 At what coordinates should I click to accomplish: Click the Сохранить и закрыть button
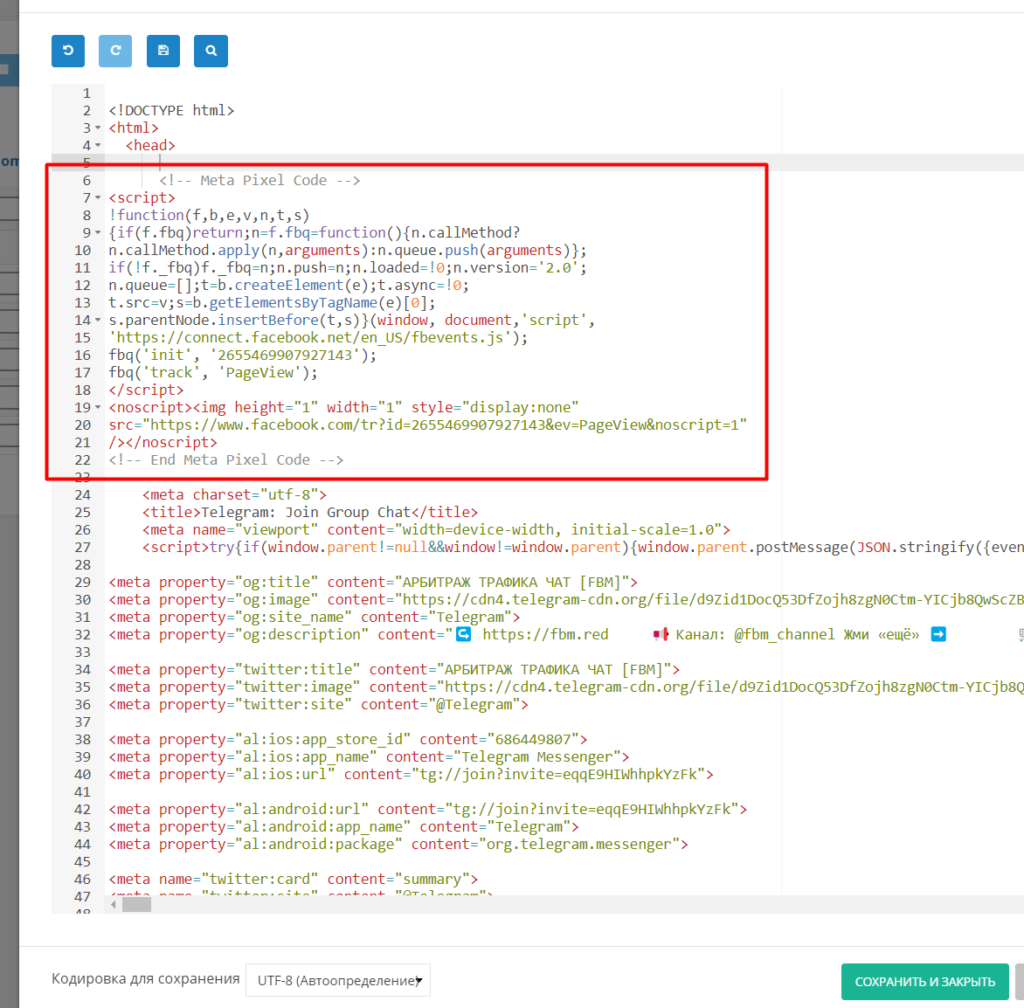925,981
